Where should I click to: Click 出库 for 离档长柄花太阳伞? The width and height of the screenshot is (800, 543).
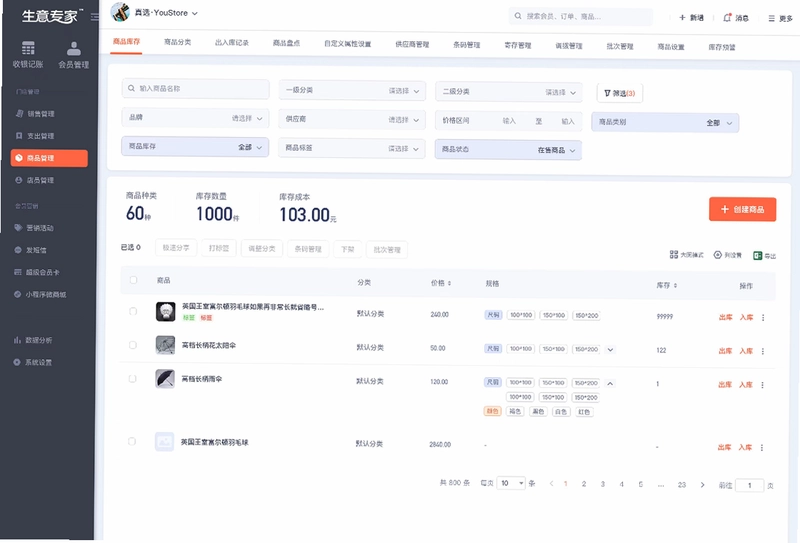point(725,351)
